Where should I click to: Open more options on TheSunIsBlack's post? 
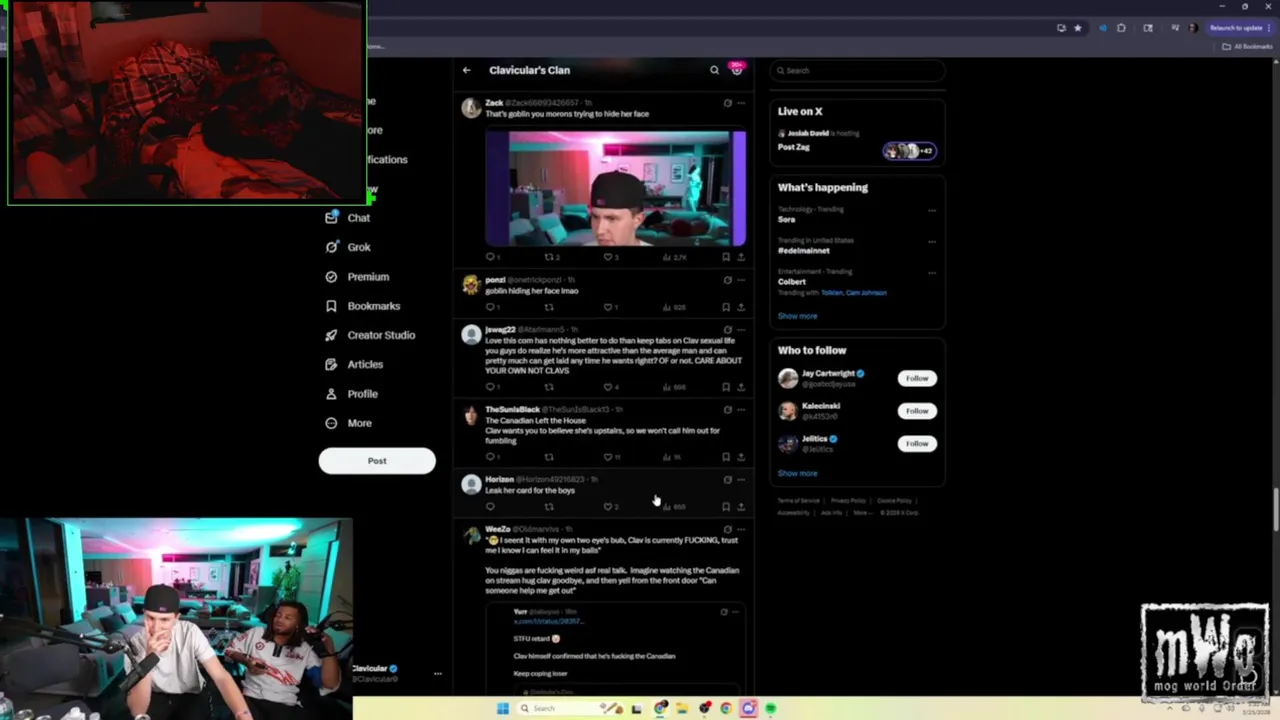(741, 410)
